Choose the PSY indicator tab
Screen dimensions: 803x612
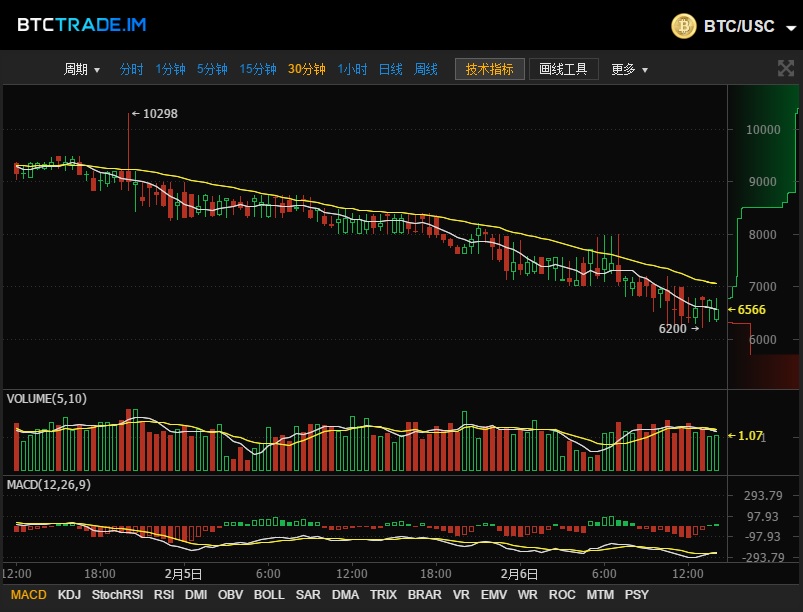click(x=636, y=595)
